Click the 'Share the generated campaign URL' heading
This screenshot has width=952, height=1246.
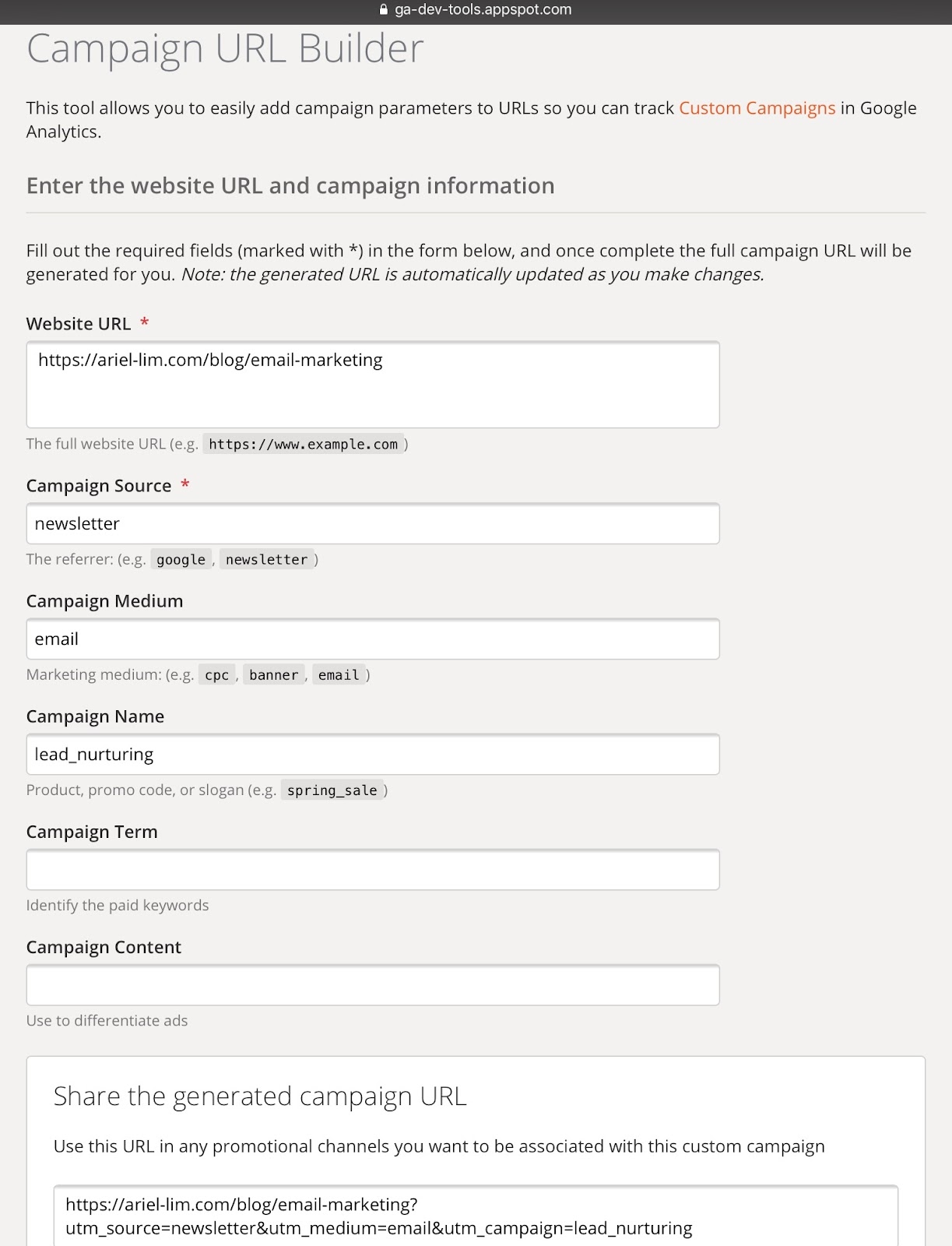coord(260,1096)
